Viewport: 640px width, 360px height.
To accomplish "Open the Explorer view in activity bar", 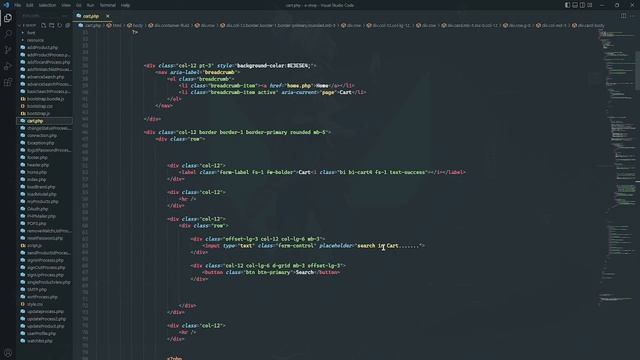I will pyautogui.click(x=8, y=18).
